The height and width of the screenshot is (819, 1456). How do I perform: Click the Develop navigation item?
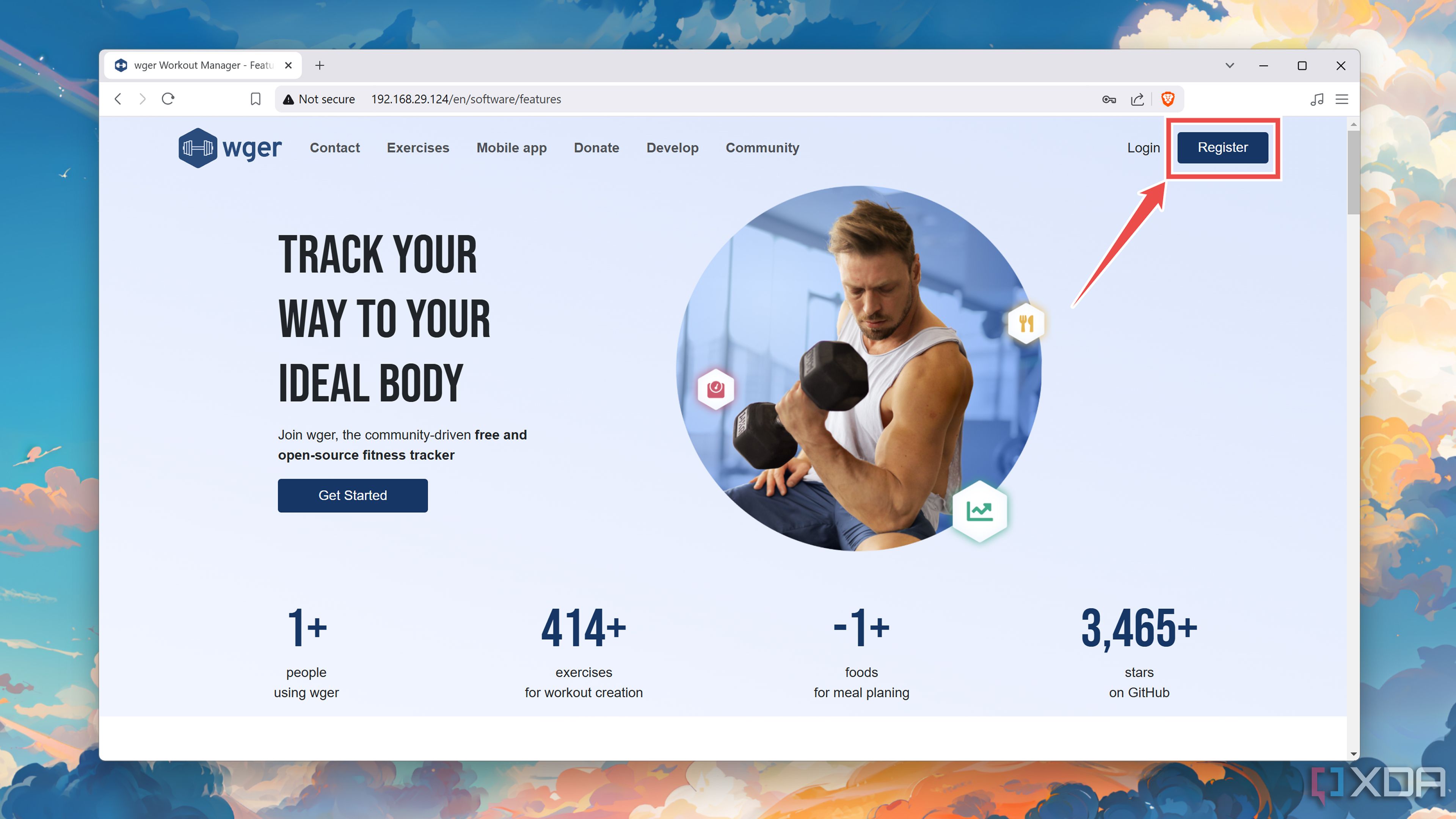point(672,147)
